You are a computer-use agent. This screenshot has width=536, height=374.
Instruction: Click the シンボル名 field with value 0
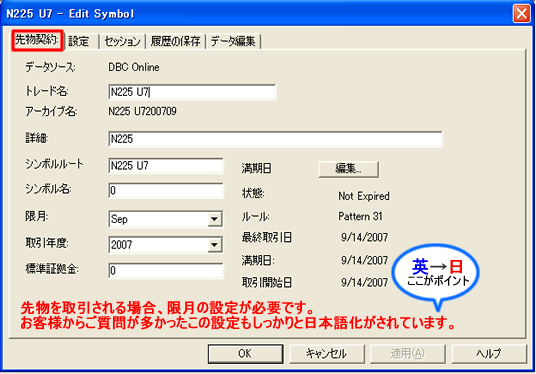166,190
